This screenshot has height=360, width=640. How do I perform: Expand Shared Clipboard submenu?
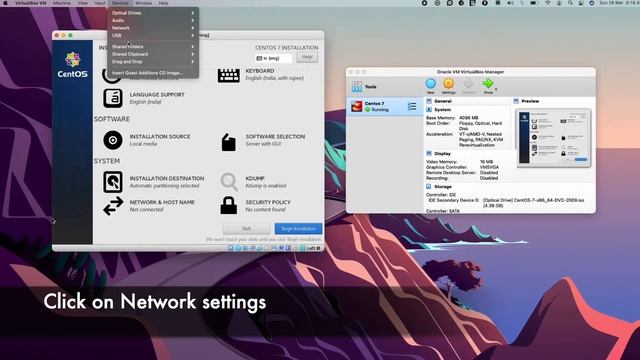coord(153,54)
